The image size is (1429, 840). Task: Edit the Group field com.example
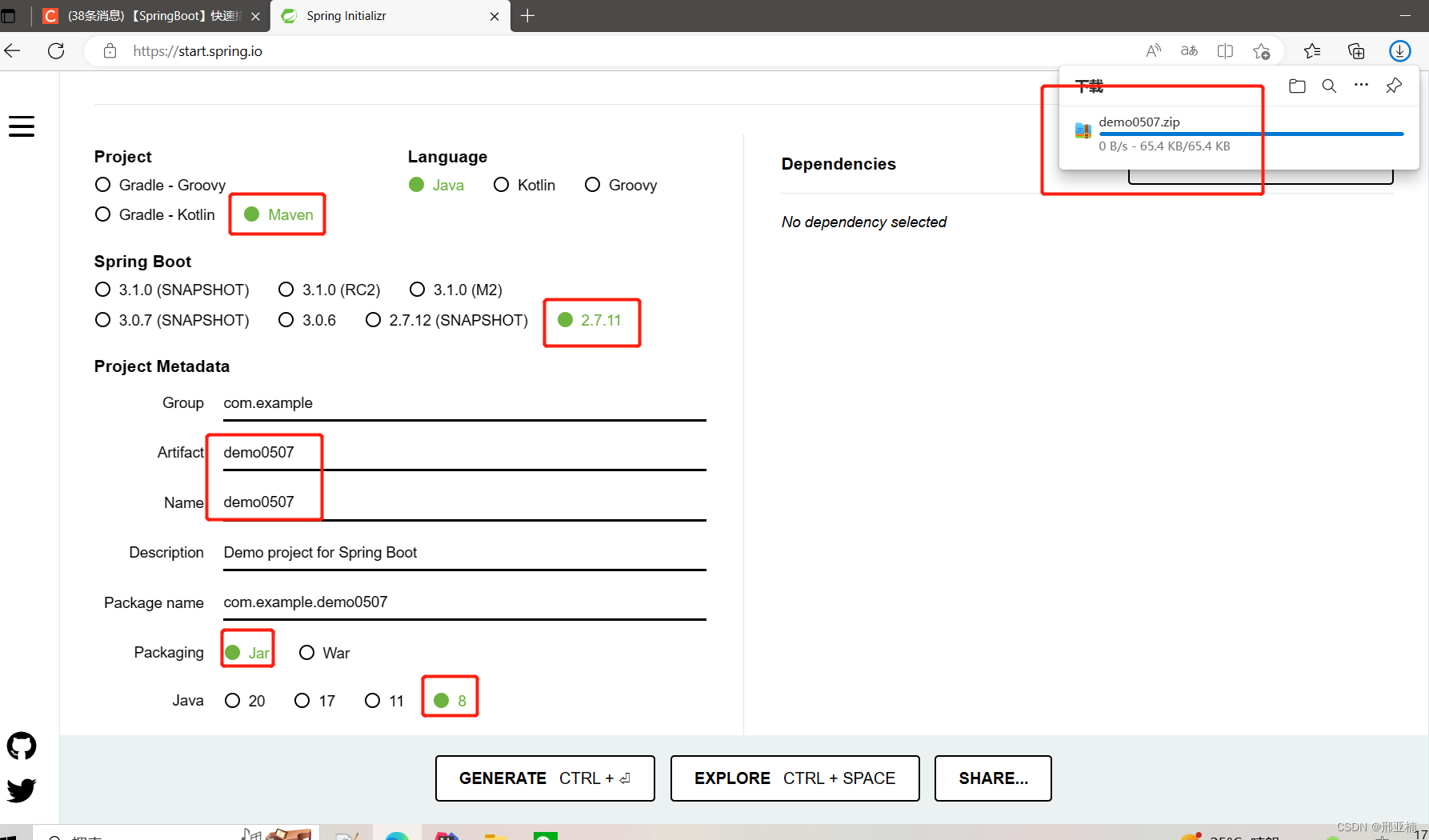(x=464, y=403)
